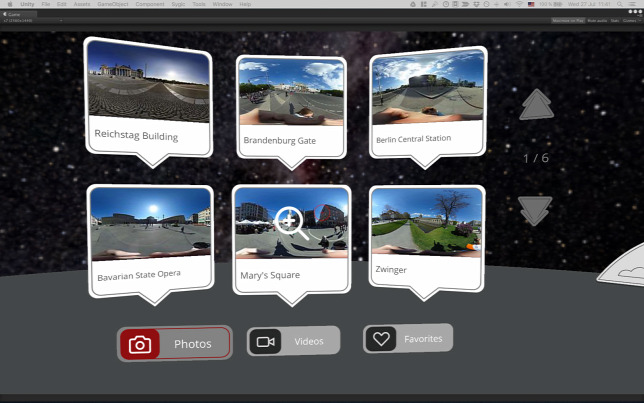Open the Assets menu
This screenshot has height=403, width=644.
[x=82, y=4]
